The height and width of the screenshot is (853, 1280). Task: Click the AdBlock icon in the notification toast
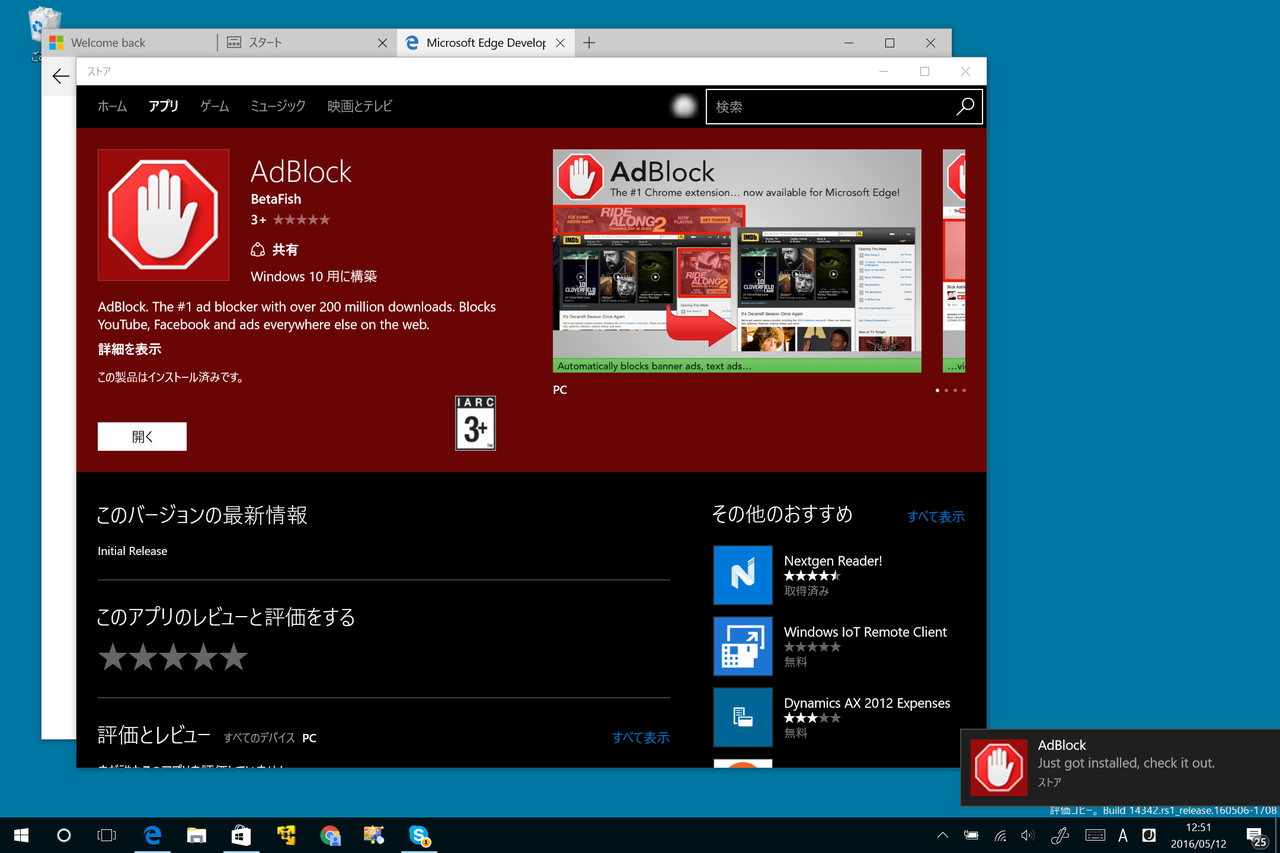999,766
